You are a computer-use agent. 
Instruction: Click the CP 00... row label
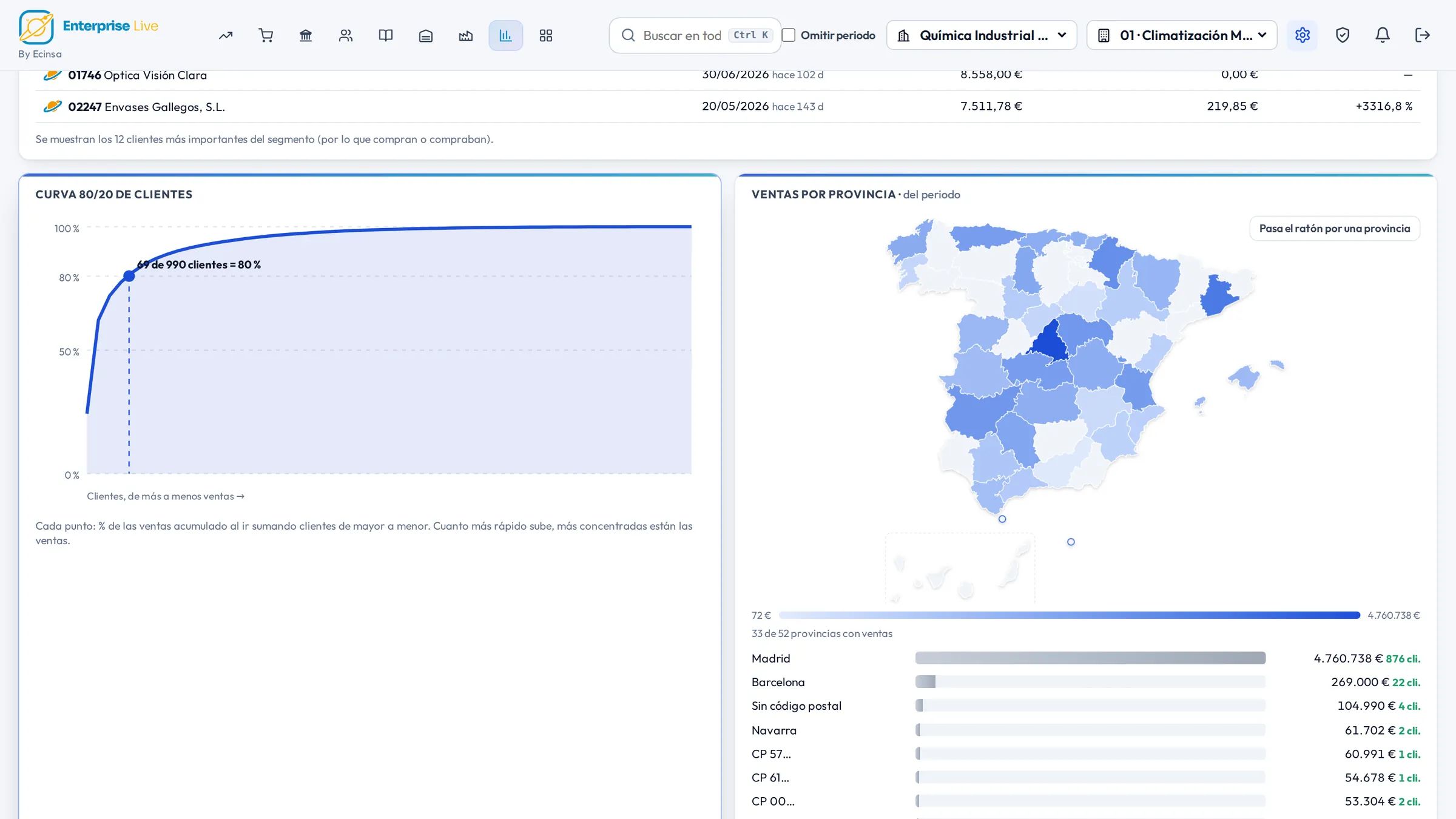click(773, 801)
